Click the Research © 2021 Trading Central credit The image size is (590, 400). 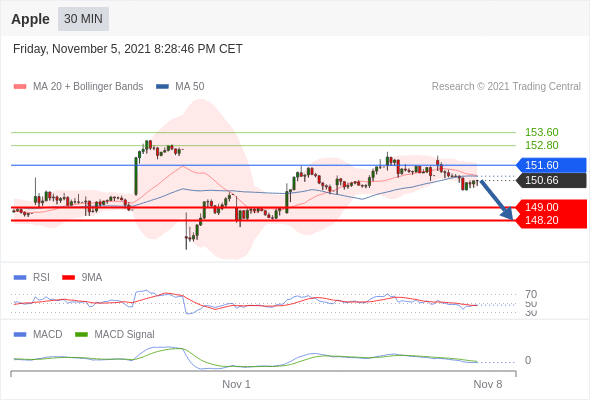pos(506,87)
